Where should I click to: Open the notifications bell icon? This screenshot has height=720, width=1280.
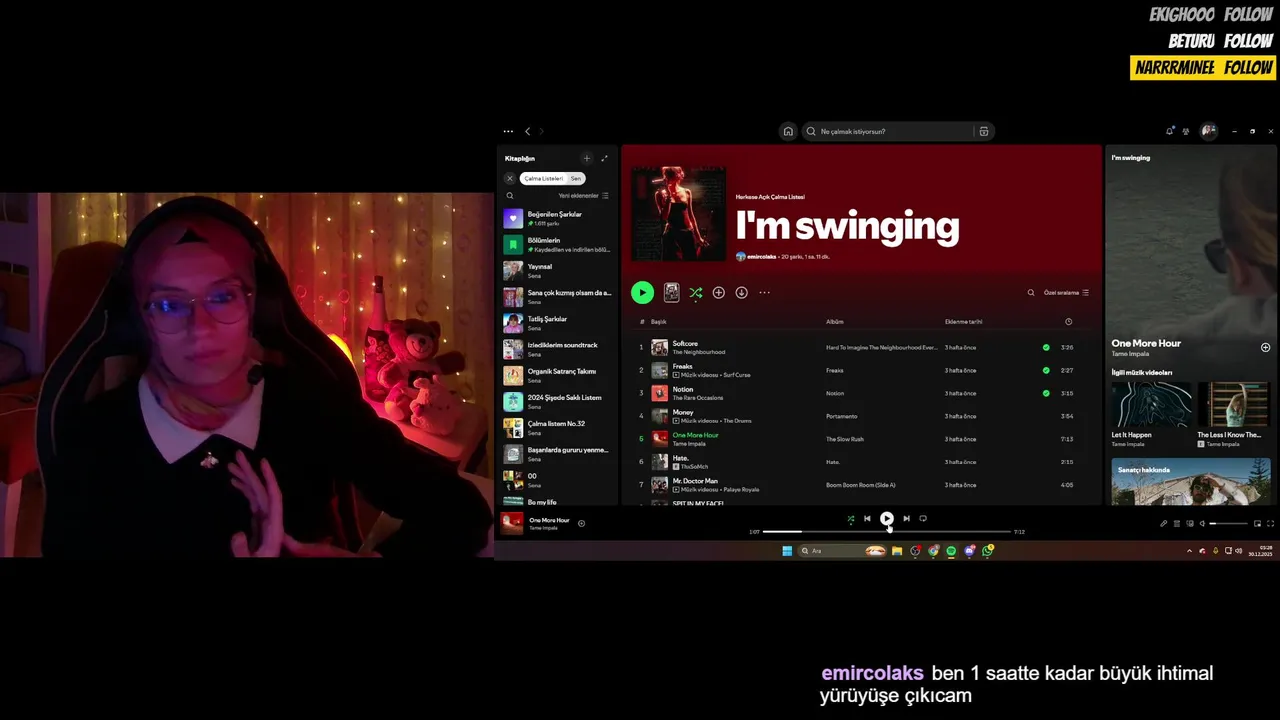point(1170,131)
